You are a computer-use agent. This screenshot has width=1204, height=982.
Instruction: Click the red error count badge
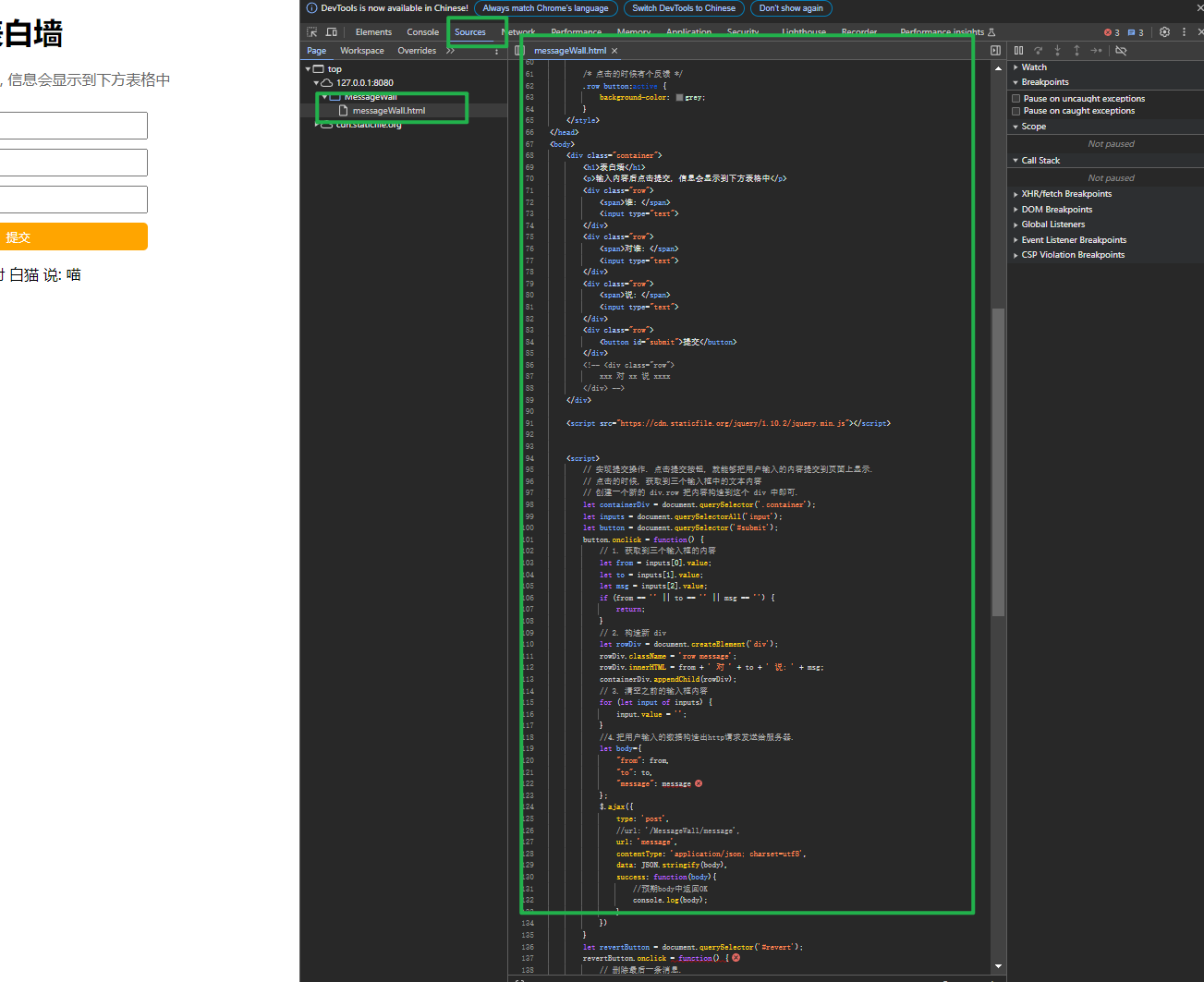[1112, 32]
